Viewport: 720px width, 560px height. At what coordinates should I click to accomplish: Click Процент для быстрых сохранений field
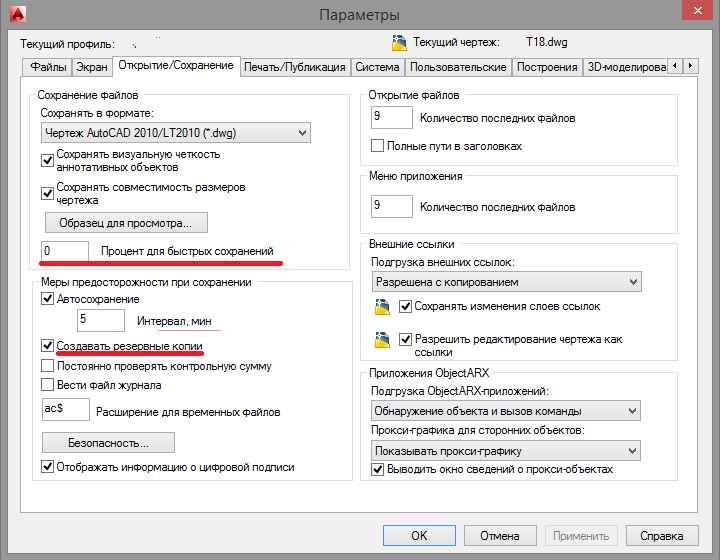[x=65, y=251]
